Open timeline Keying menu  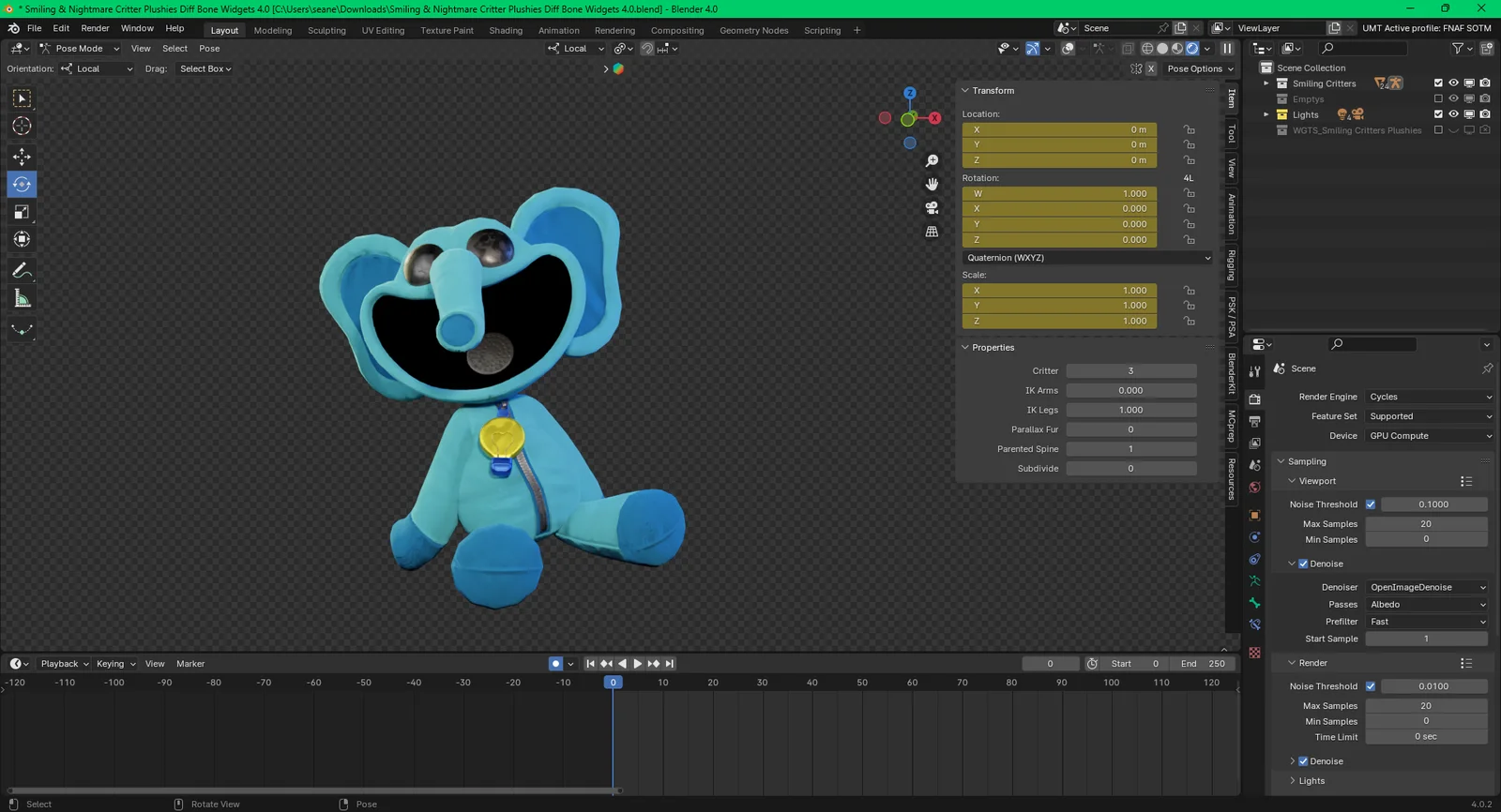click(x=115, y=664)
